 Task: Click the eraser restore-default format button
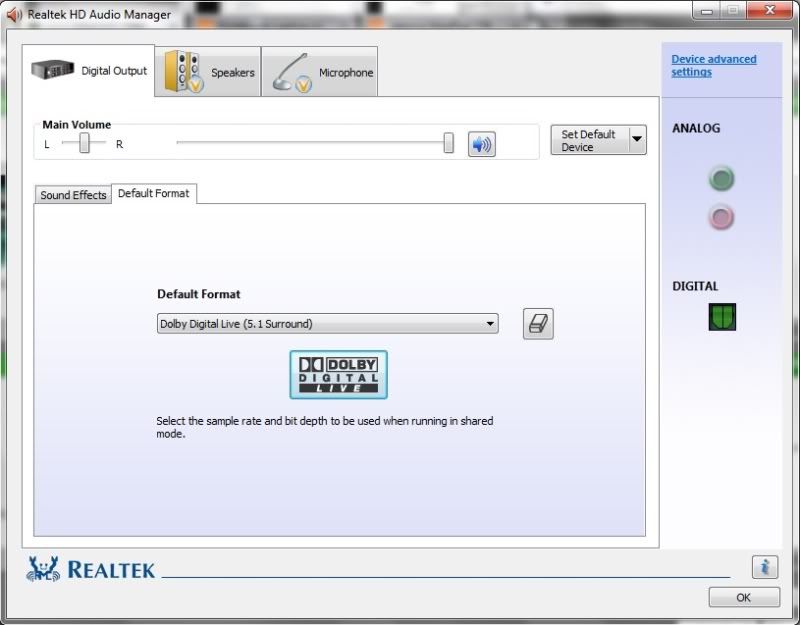(538, 324)
